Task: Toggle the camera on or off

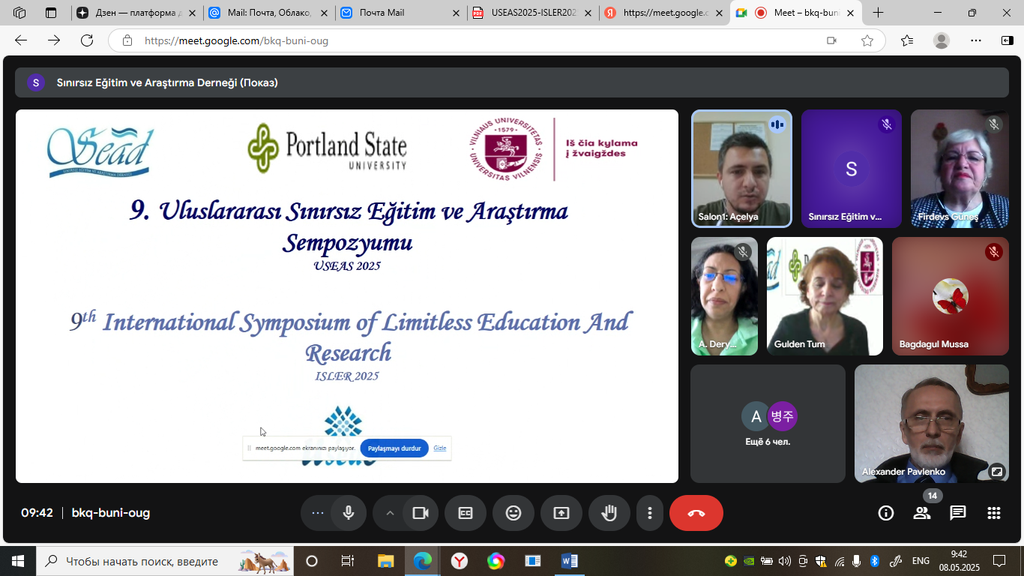Action: 421,513
